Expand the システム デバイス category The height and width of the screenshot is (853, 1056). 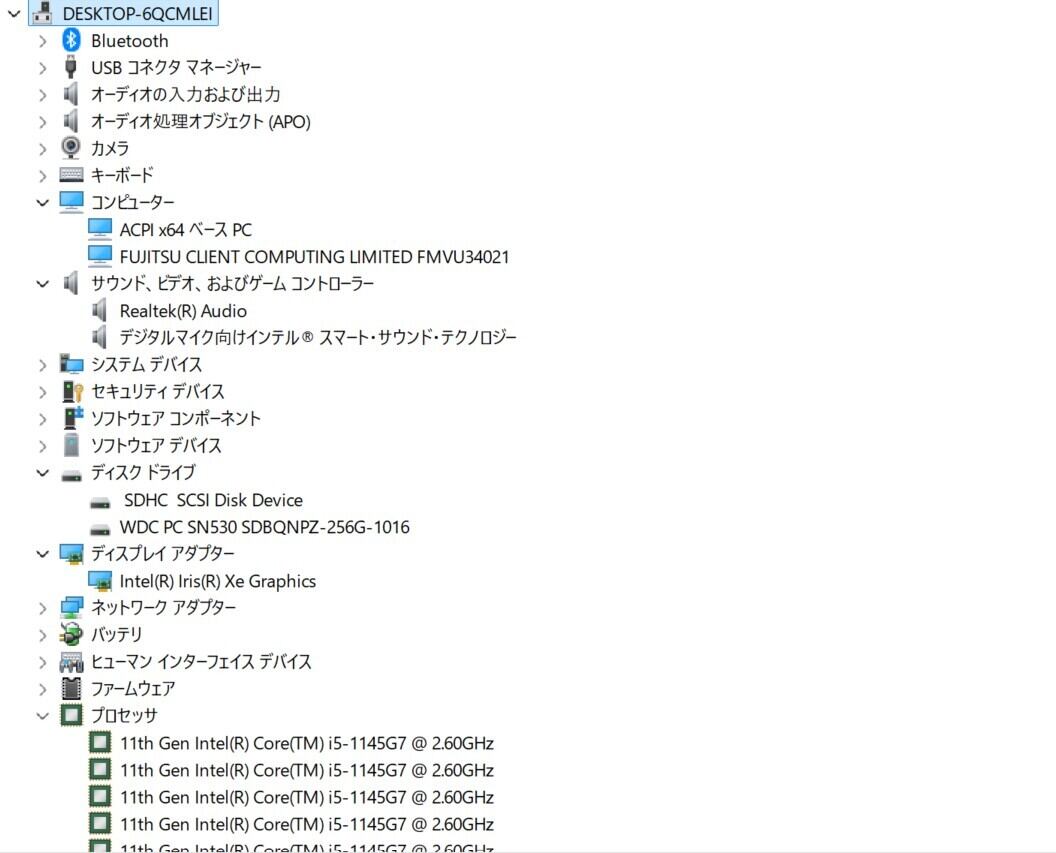click(x=43, y=365)
